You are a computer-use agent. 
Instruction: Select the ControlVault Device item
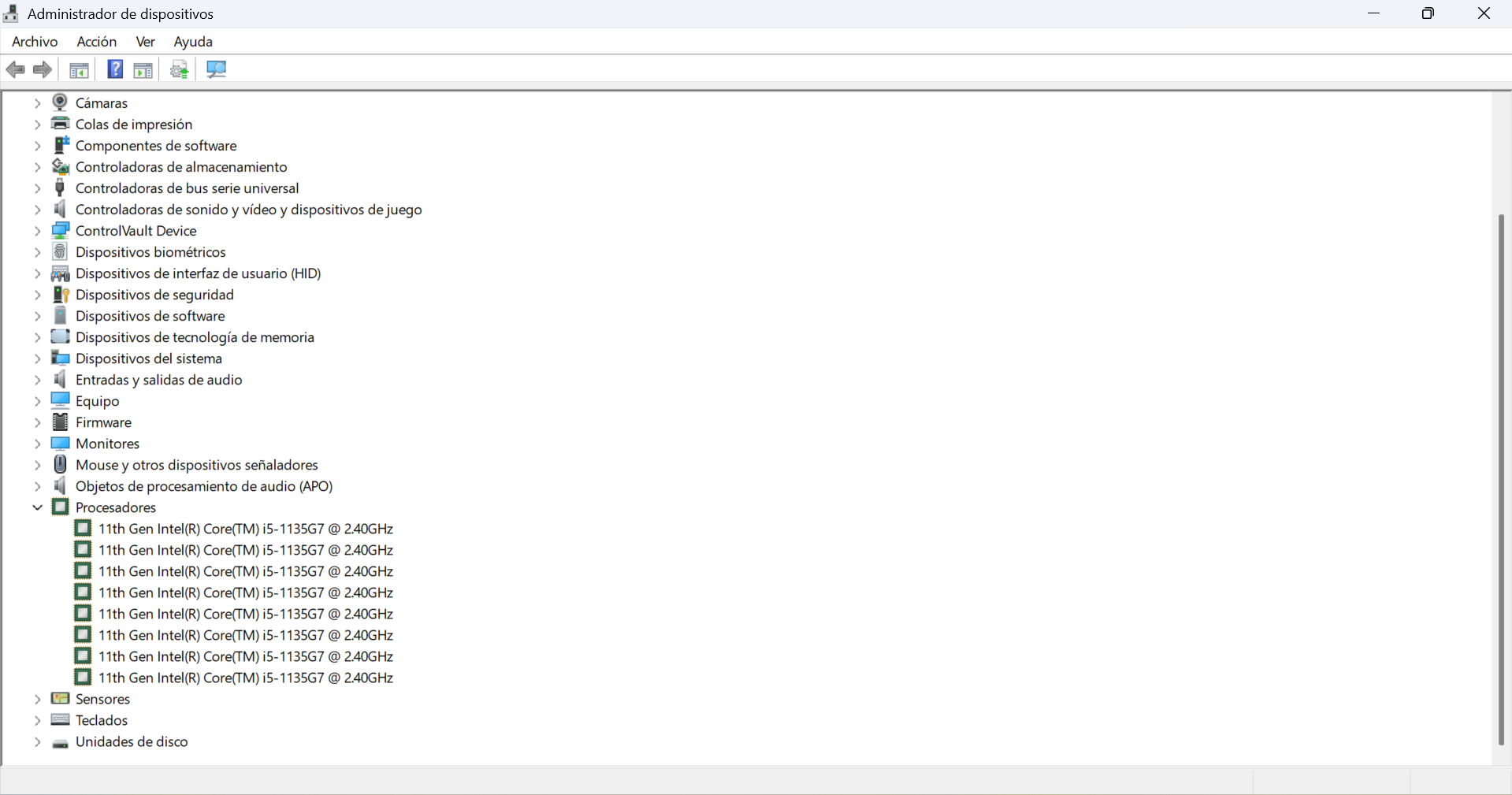[136, 231]
